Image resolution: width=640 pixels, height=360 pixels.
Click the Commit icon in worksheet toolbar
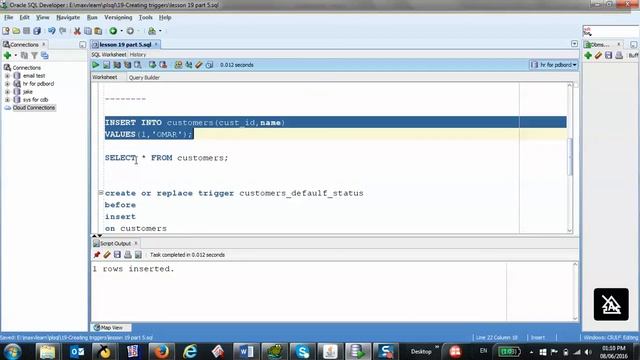[152, 65]
